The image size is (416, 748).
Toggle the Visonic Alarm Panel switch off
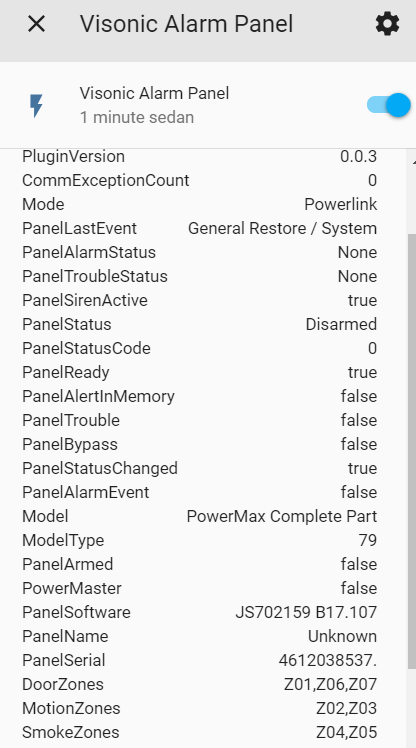coord(388,105)
